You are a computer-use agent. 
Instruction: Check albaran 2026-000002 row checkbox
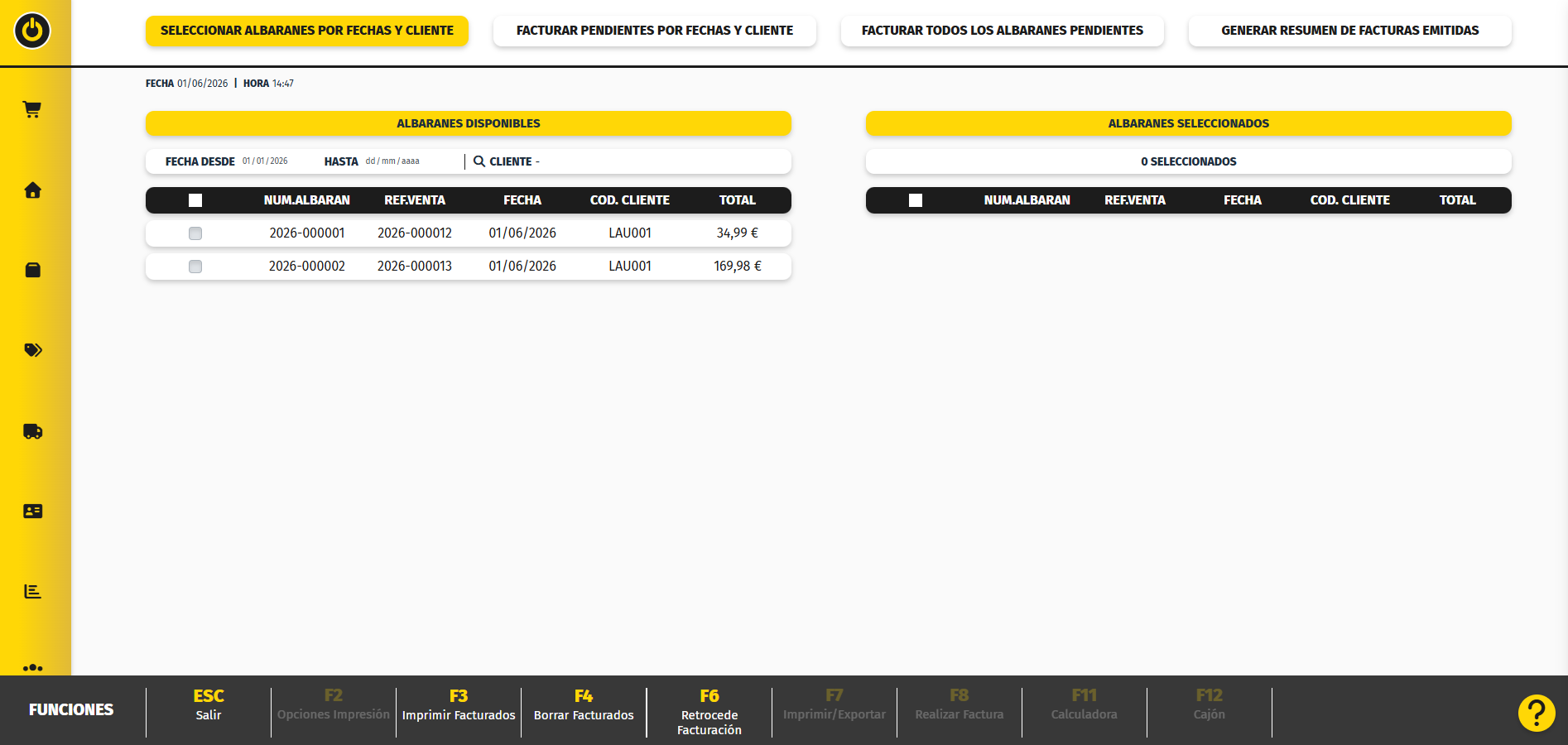click(195, 267)
